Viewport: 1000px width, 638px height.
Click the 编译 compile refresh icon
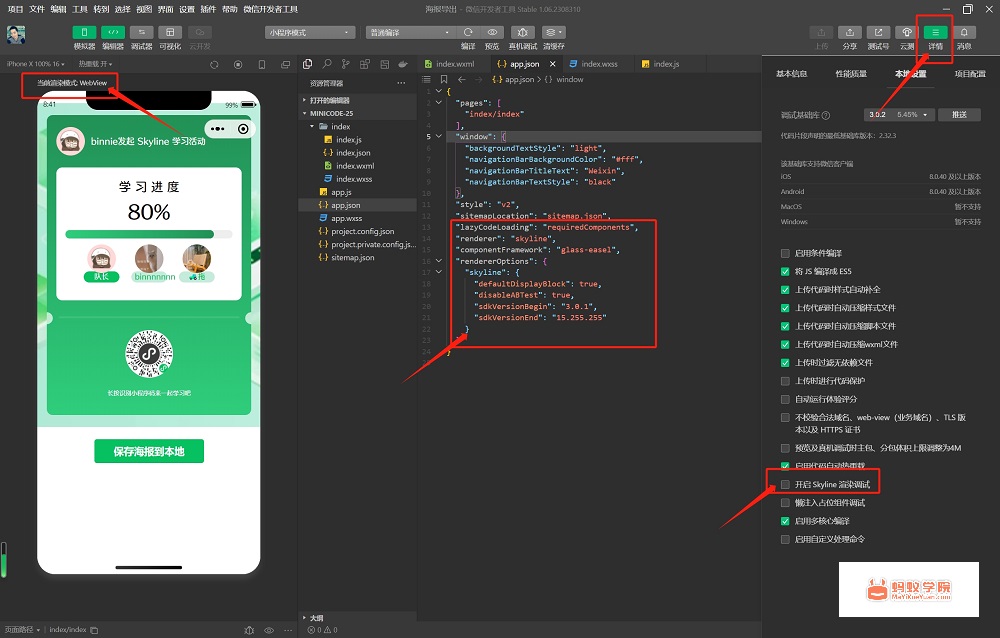pyautogui.click(x=468, y=33)
